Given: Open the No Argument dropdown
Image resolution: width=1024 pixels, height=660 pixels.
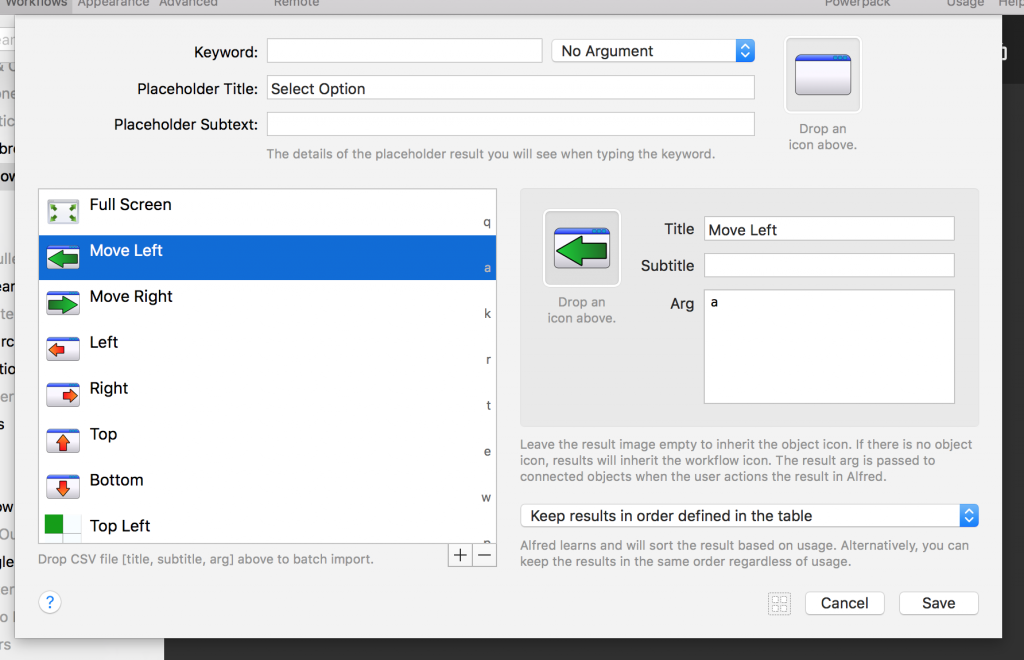Looking at the screenshot, I should pos(653,51).
